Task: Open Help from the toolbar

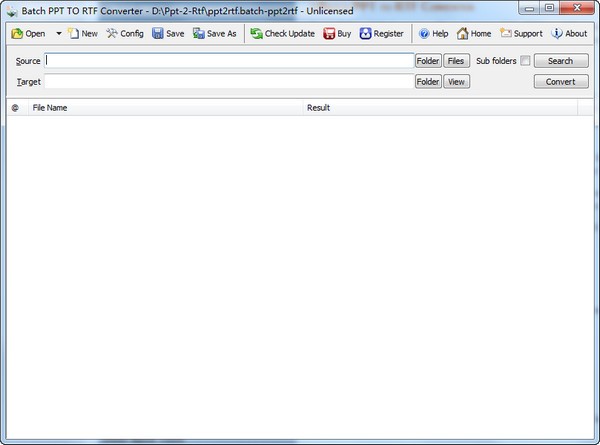Action: 433,33
